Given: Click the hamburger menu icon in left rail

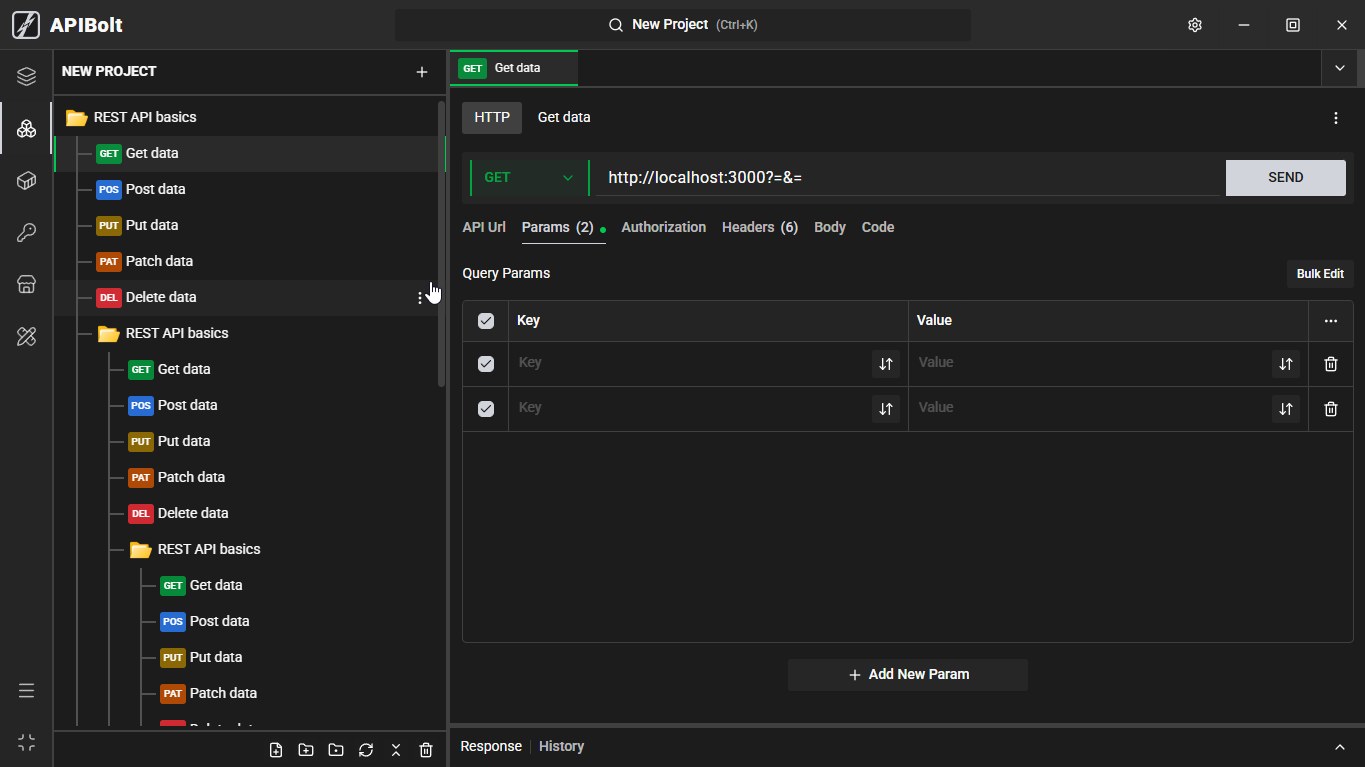Looking at the screenshot, I should tap(27, 691).
